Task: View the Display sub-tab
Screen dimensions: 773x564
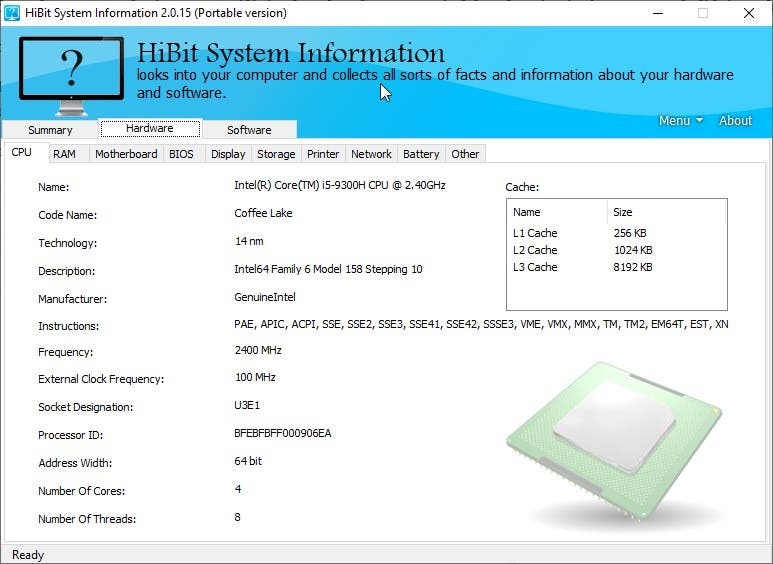Action: coord(228,154)
